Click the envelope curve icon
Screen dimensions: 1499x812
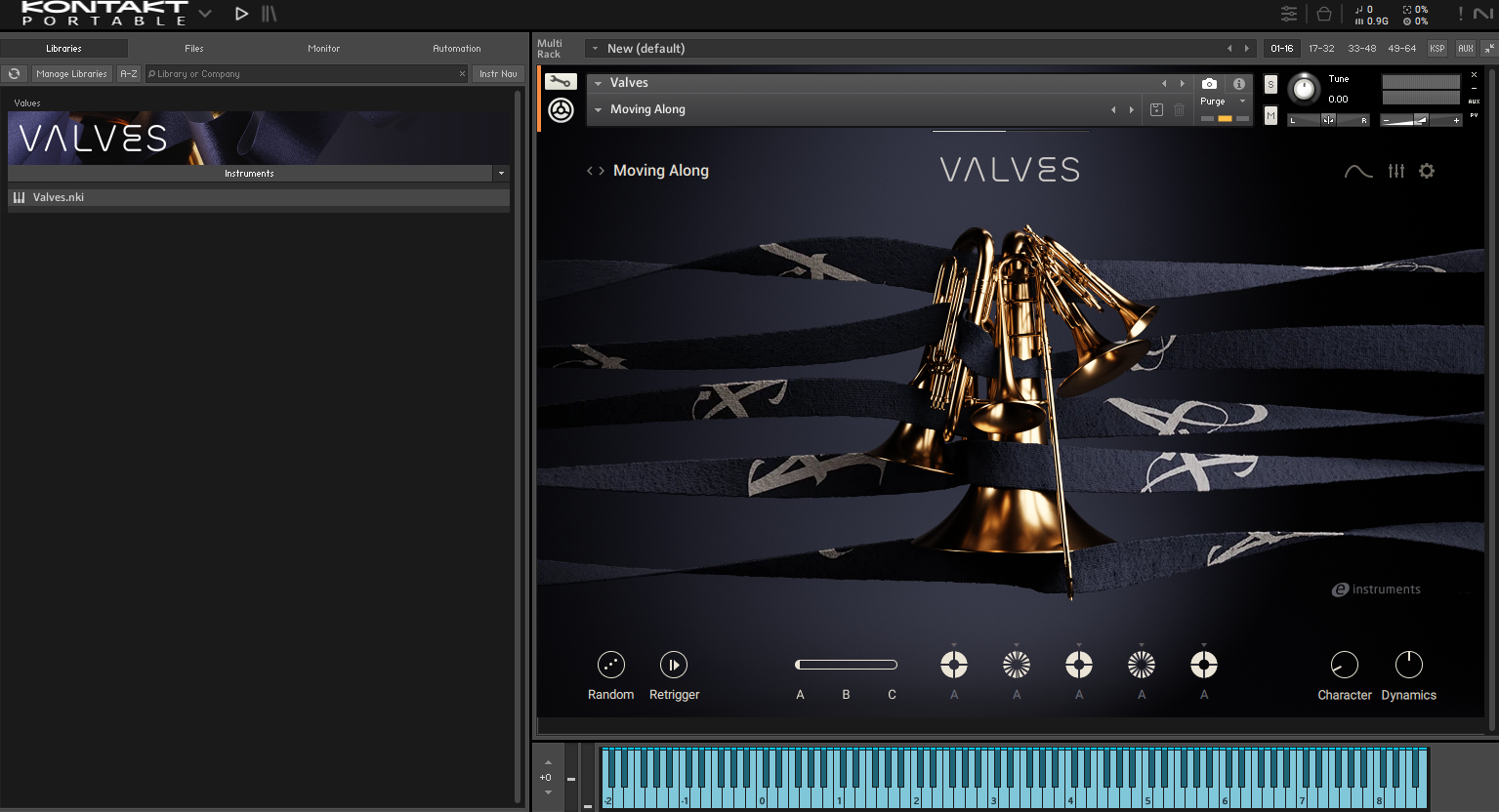(x=1357, y=172)
